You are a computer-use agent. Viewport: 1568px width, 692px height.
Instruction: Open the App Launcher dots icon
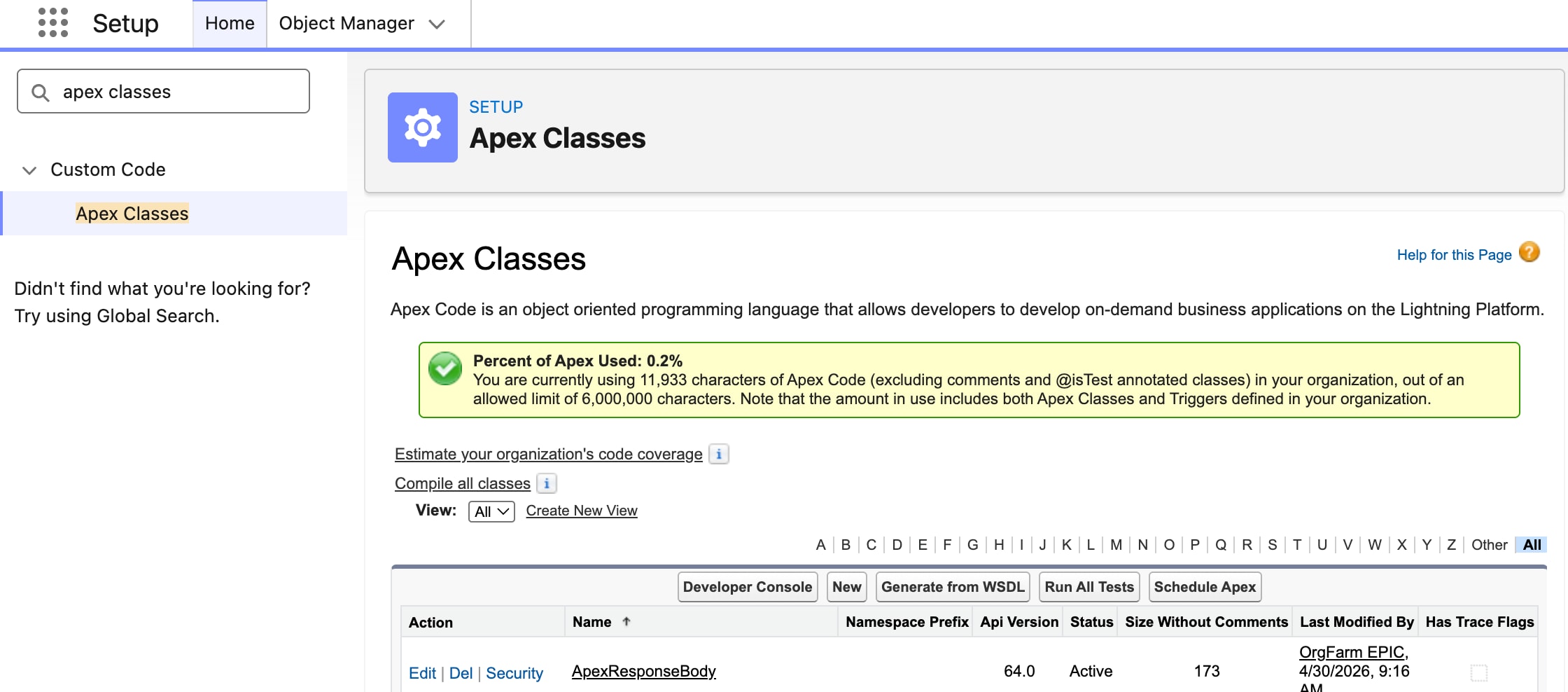[53, 23]
